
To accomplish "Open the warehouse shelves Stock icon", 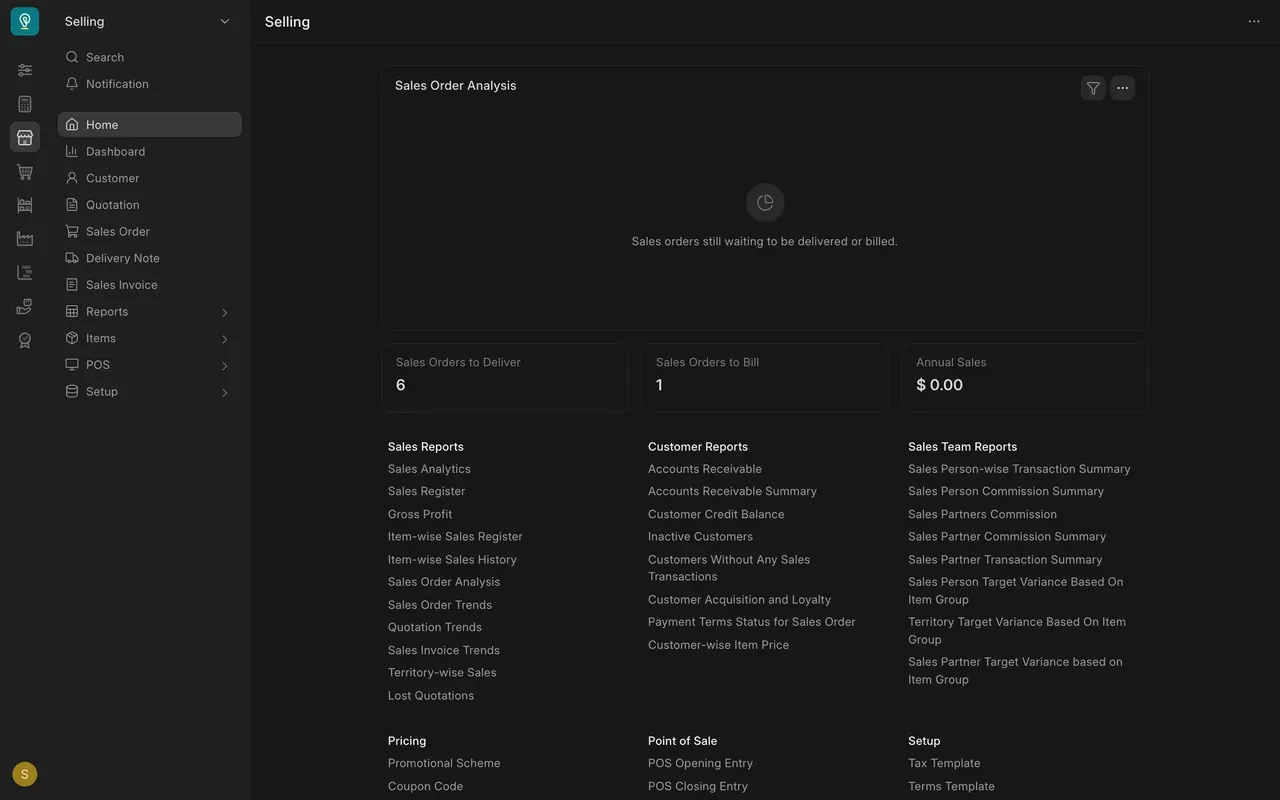I will pos(25,205).
